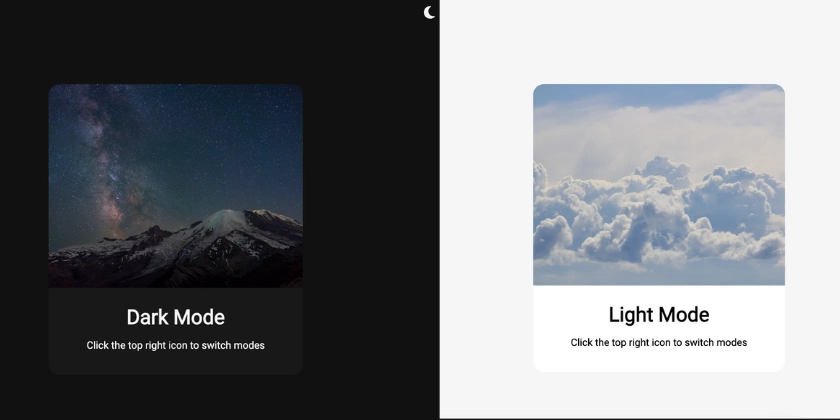Select the "Light Mode" heading
Viewport: 840px width, 420px height.
pos(659,314)
